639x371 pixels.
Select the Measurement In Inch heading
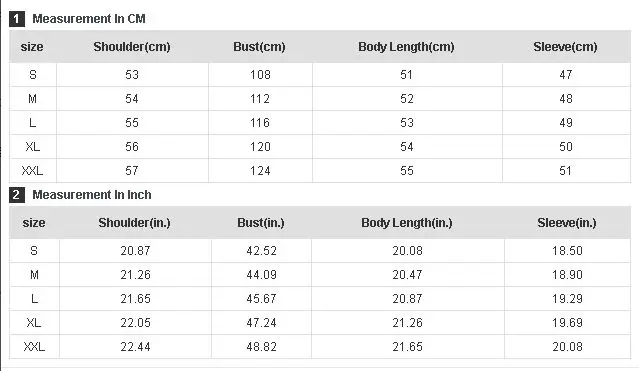(x=92, y=195)
